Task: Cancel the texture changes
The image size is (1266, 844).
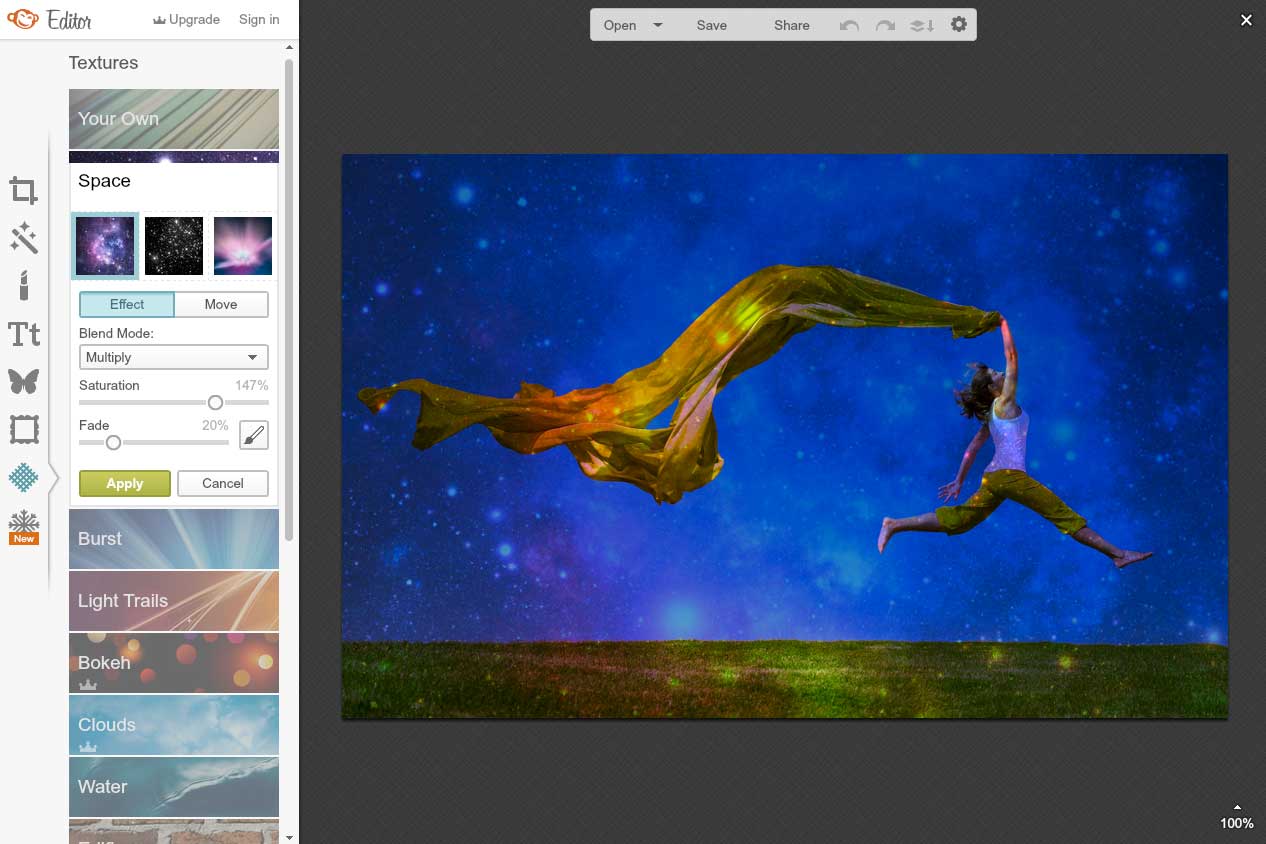Action: click(x=223, y=483)
